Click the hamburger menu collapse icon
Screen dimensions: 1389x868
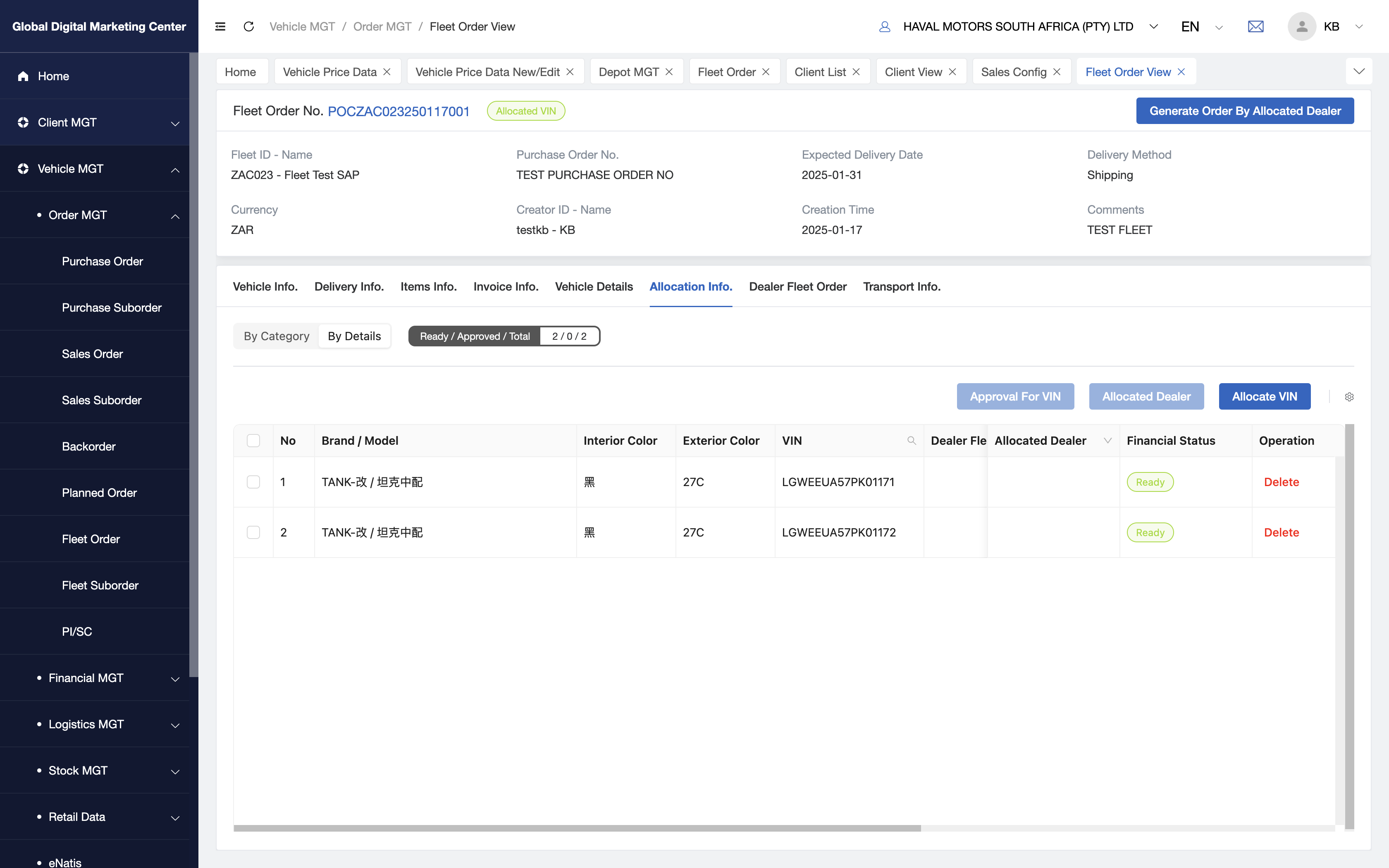point(220,26)
